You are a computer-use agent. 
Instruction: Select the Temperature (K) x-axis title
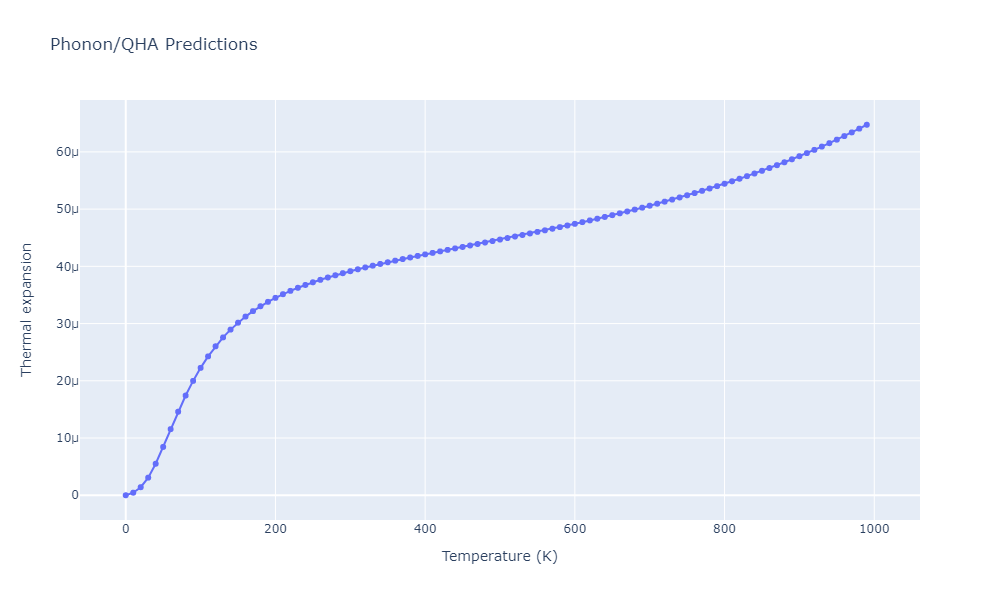[499, 556]
